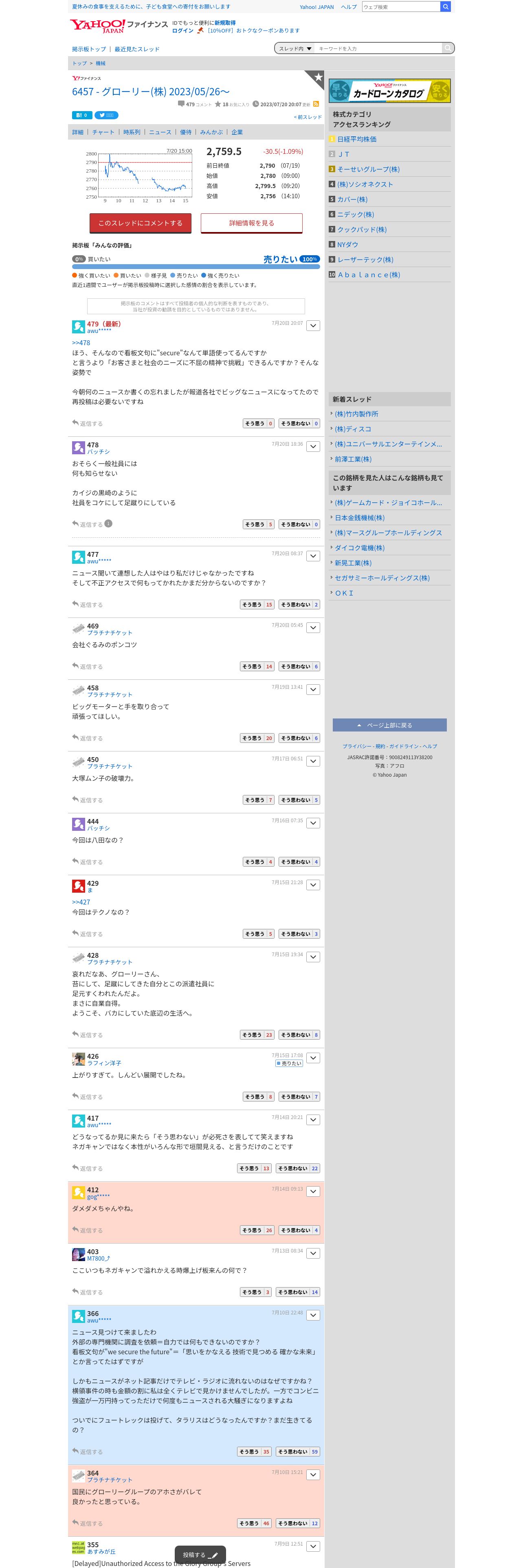523x1568 pixels.
Task: Open the プラチナチケット avatar on post 469
Action: [79, 629]
